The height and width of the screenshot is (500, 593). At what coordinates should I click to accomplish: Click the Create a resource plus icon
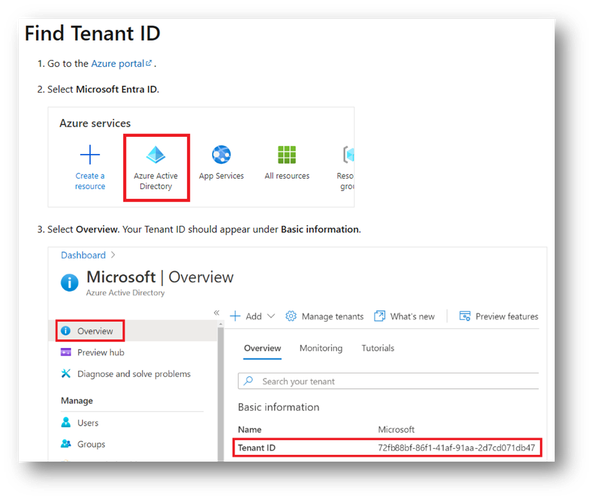[x=90, y=155]
